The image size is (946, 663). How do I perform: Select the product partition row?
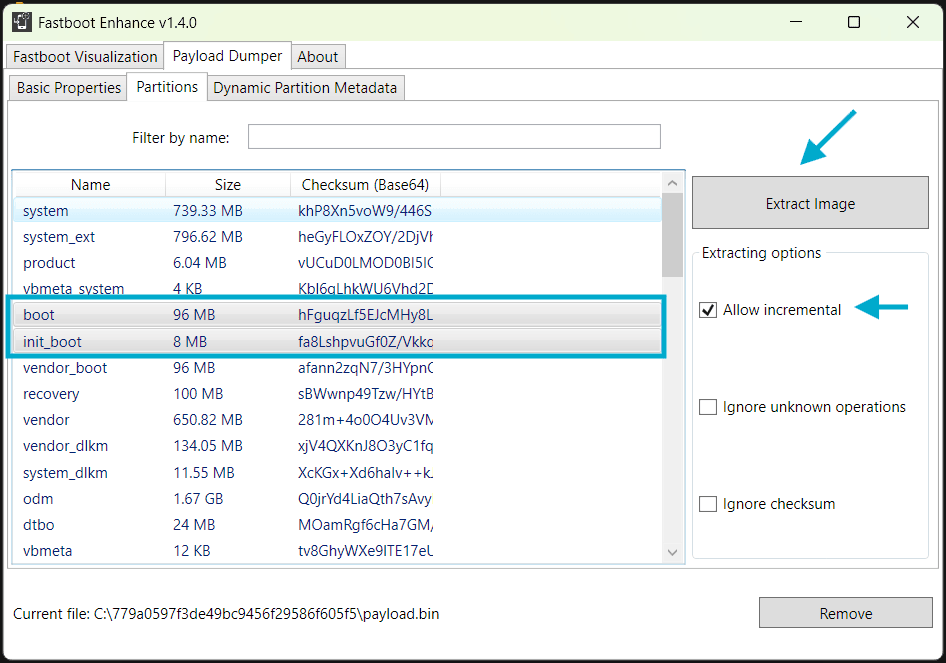click(x=338, y=262)
